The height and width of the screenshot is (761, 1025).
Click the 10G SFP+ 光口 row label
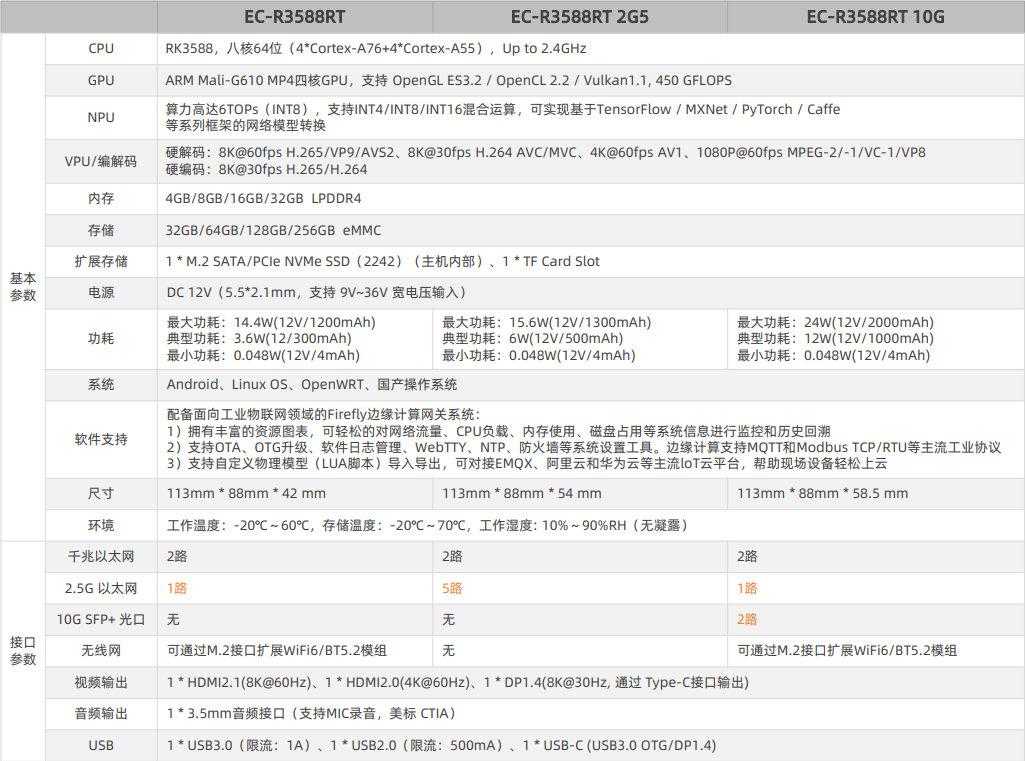pos(100,620)
